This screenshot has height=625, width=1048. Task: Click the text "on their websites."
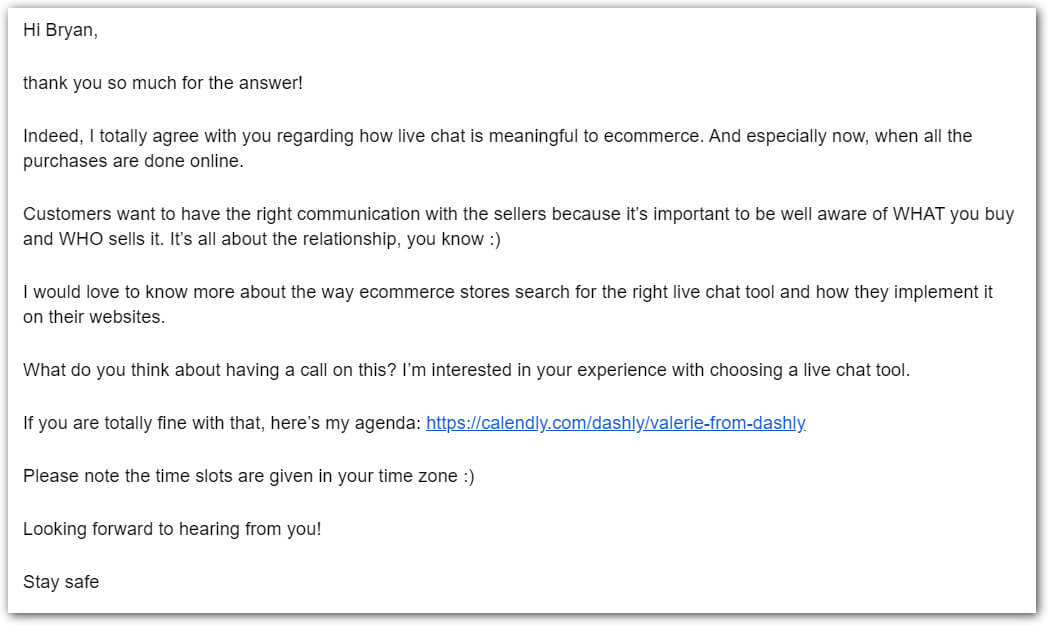(x=95, y=317)
